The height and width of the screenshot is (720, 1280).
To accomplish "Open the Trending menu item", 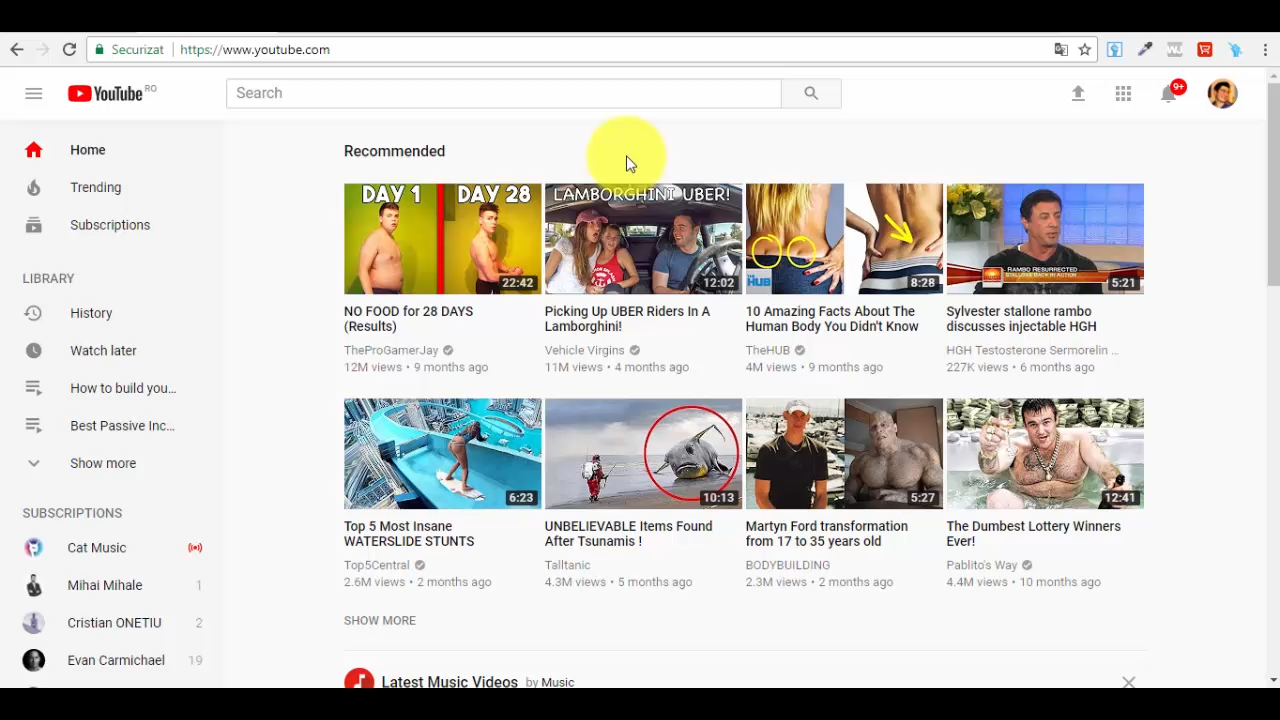I will (x=112, y=187).
